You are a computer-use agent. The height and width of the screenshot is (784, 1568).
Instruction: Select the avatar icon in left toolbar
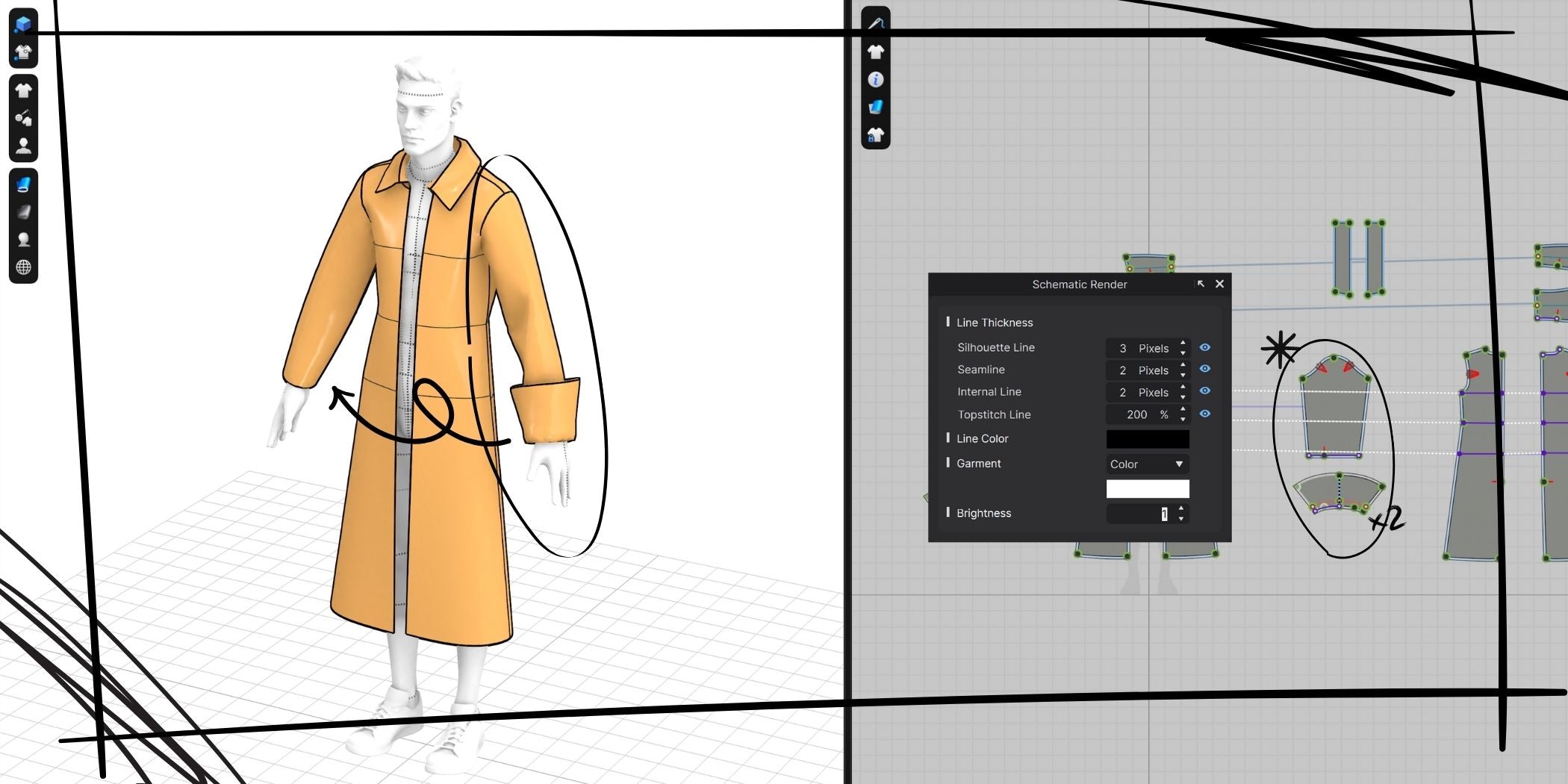[24, 144]
